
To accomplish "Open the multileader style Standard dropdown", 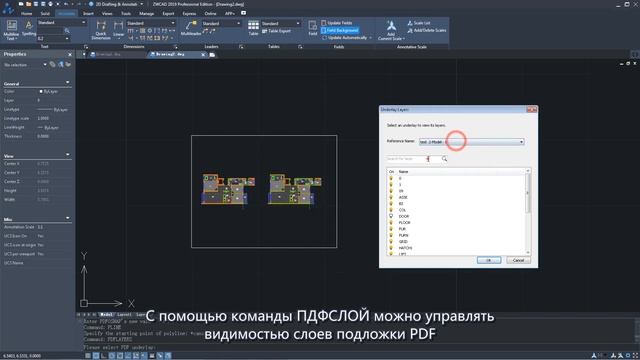I will coord(221,23).
